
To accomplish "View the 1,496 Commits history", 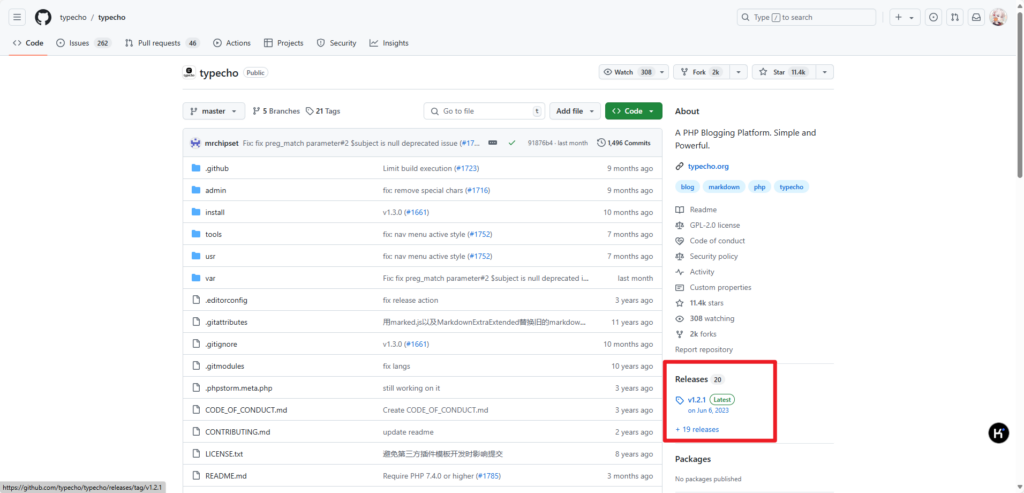I will [x=624, y=142].
